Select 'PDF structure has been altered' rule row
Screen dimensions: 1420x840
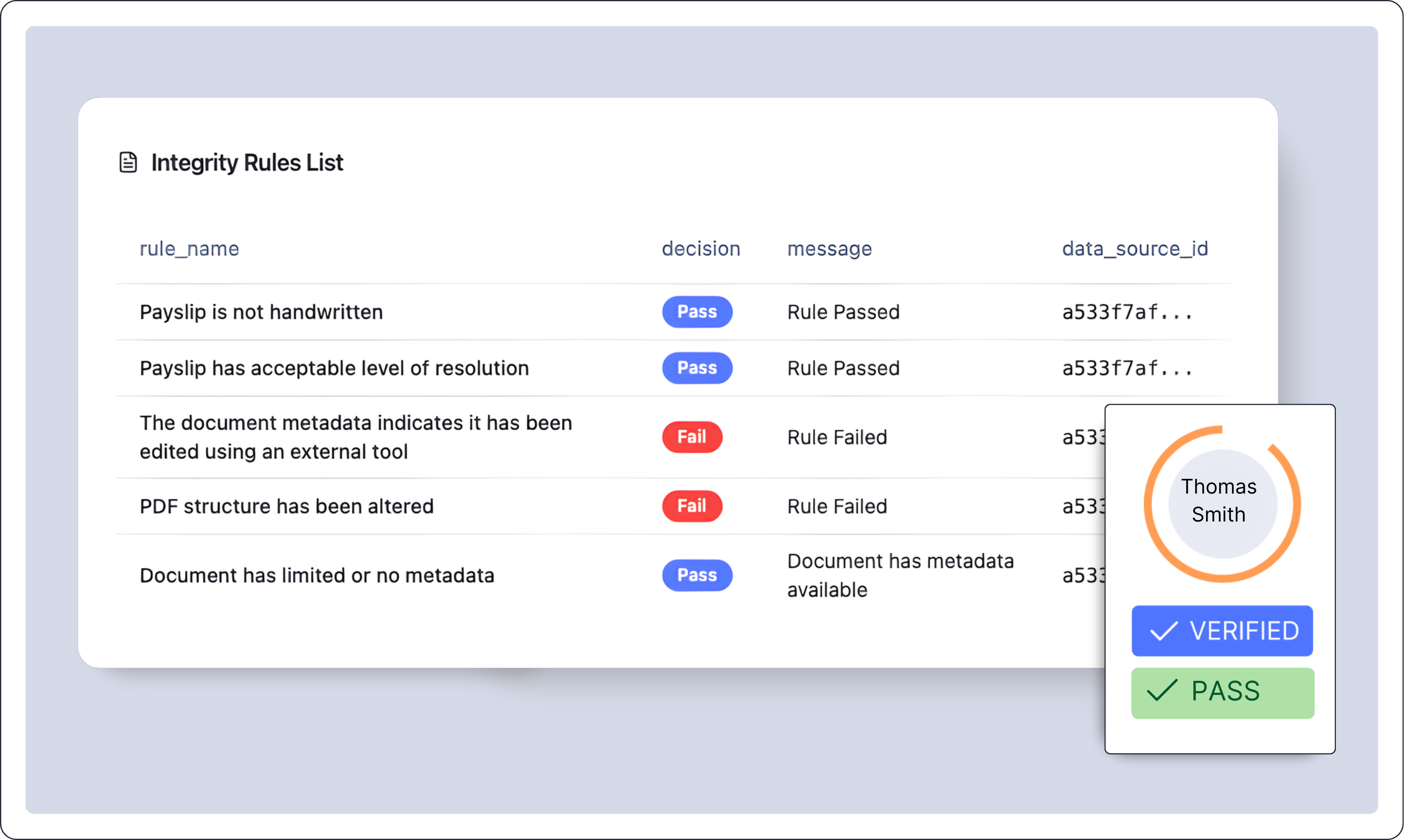pyautogui.click(x=286, y=506)
